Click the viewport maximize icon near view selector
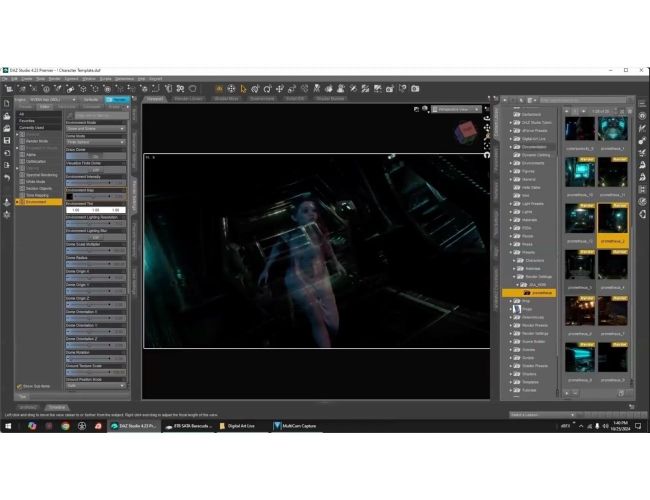650x500 pixels. (416, 109)
